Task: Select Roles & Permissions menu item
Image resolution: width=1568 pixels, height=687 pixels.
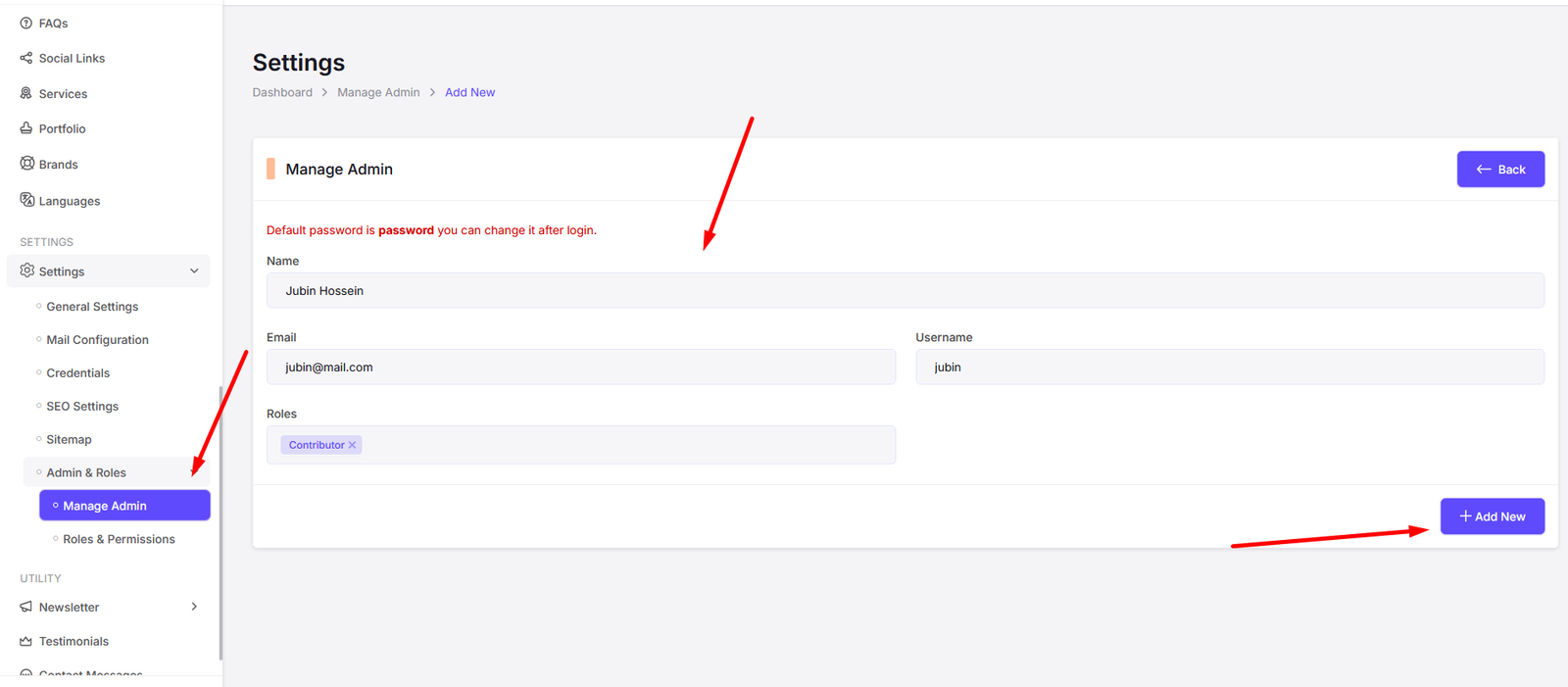Action: pos(119,539)
